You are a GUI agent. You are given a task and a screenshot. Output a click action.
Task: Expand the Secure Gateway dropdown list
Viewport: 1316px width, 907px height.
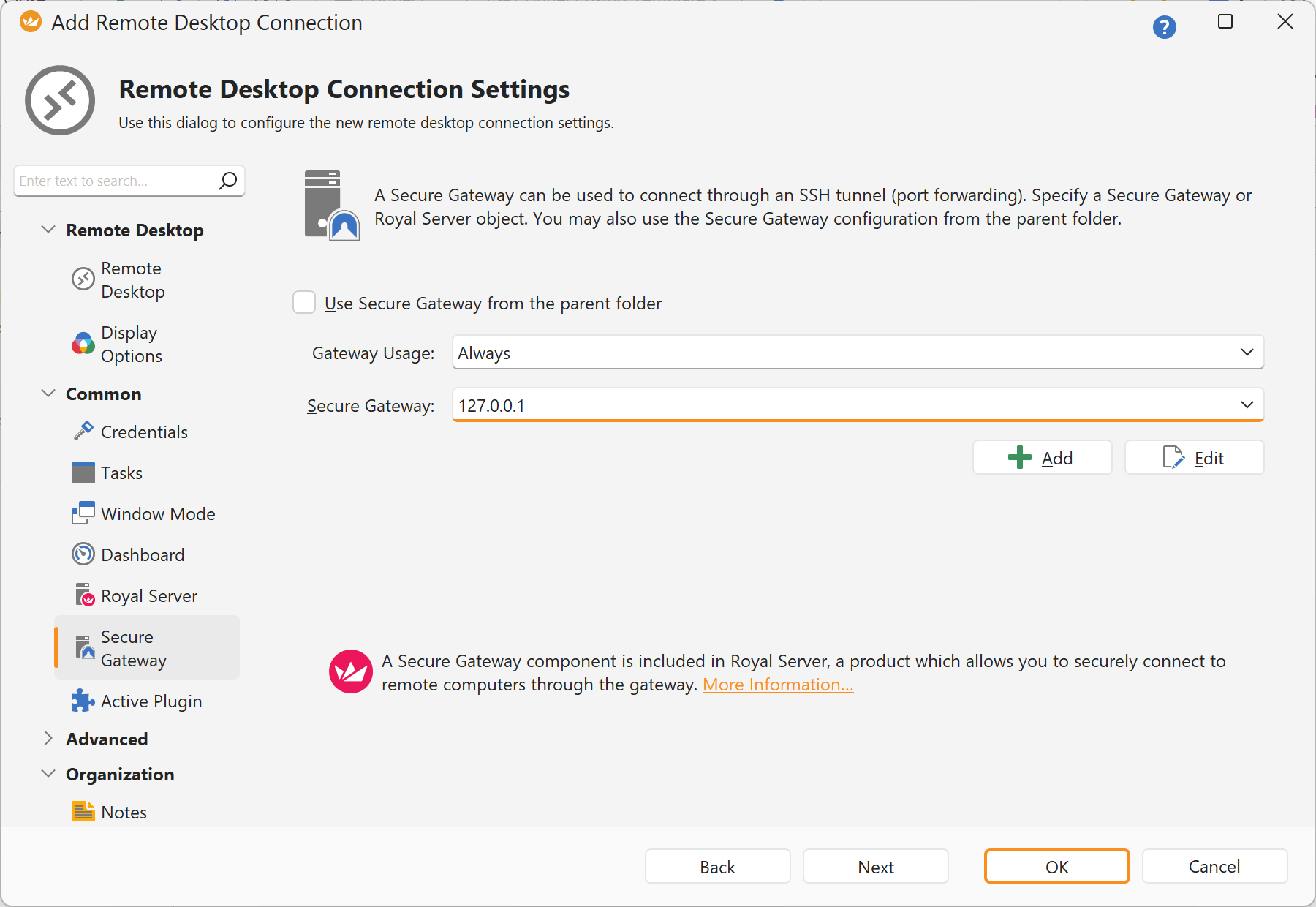pos(1247,404)
